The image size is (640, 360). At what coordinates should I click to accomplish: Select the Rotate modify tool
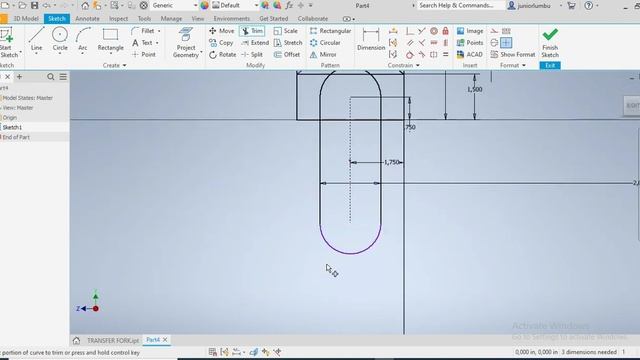click(222, 54)
